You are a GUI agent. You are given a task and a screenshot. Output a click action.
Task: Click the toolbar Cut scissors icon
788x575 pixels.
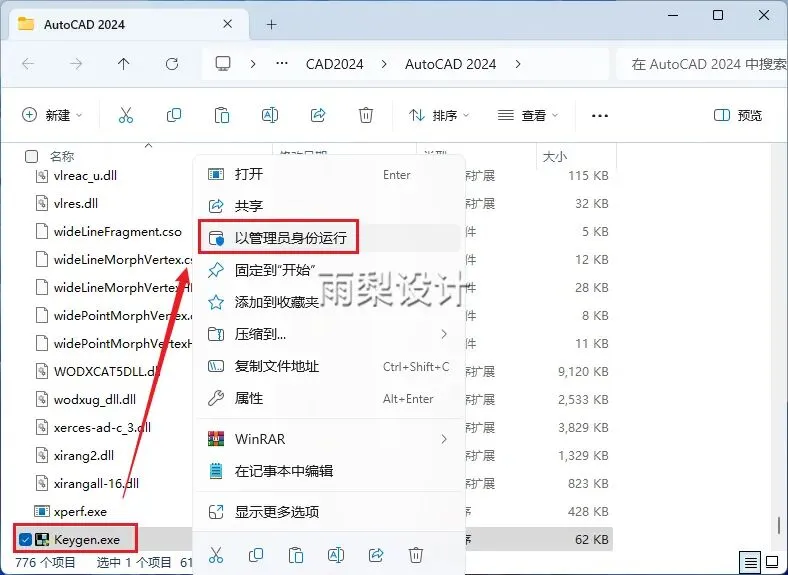[126, 116]
